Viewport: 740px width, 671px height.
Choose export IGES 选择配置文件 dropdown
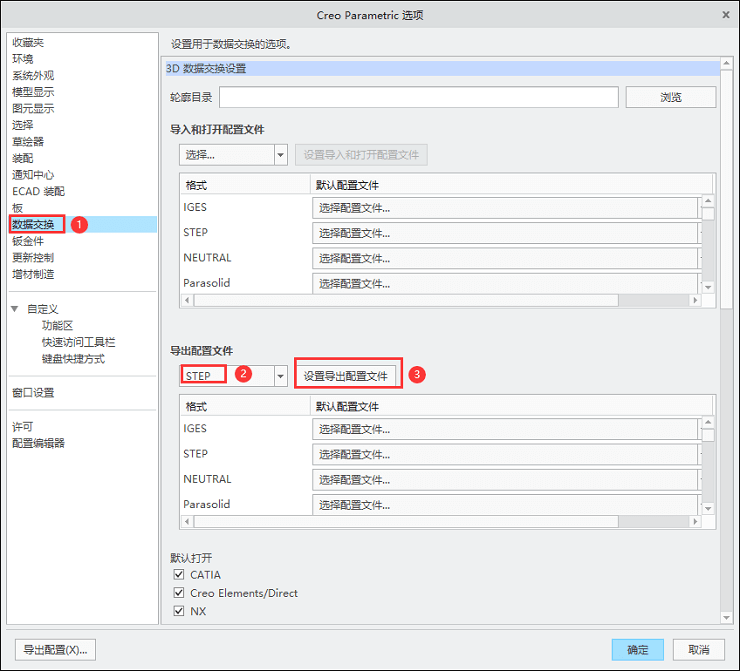click(505, 429)
